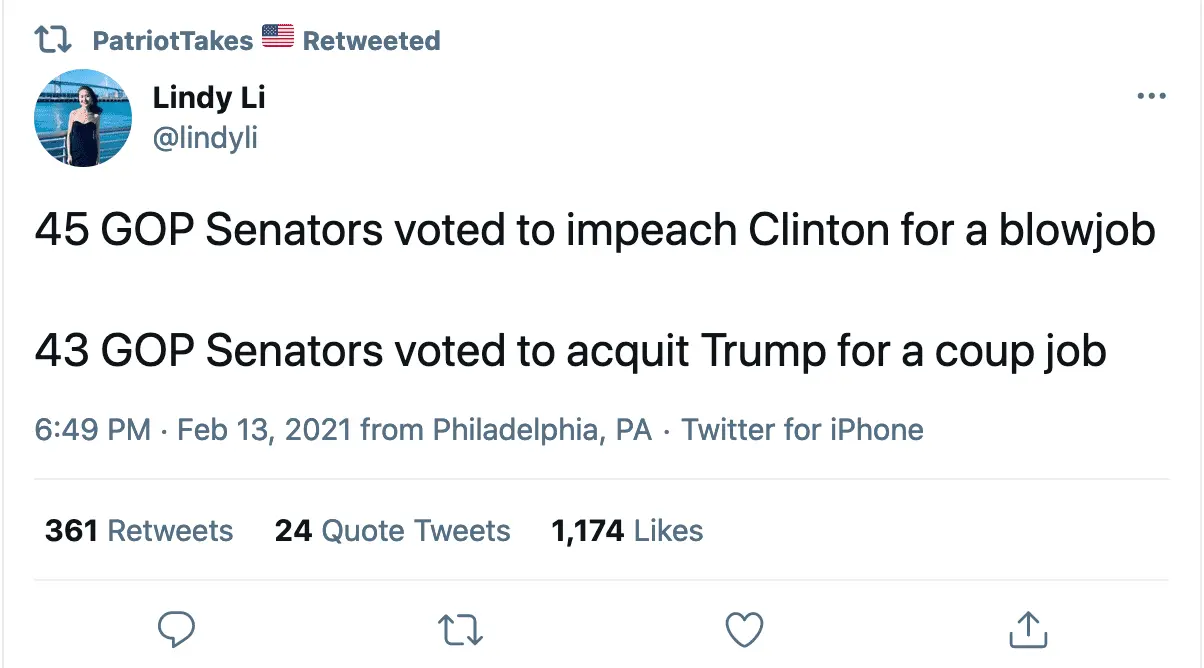Click the Feb 13, 2021 date
The height and width of the screenshot is (668, 1204).
coord(264,430)
